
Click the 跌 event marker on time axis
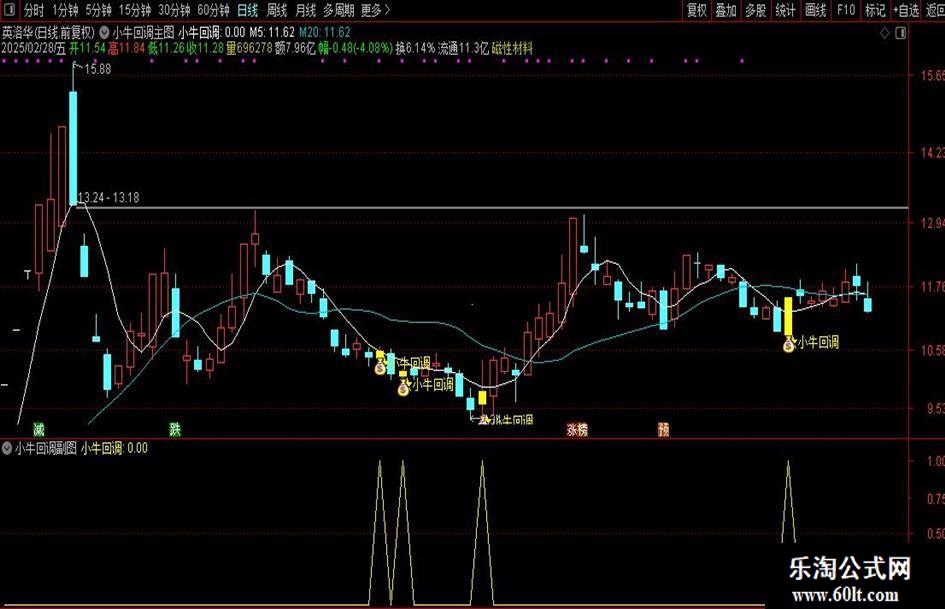(175, 429)
